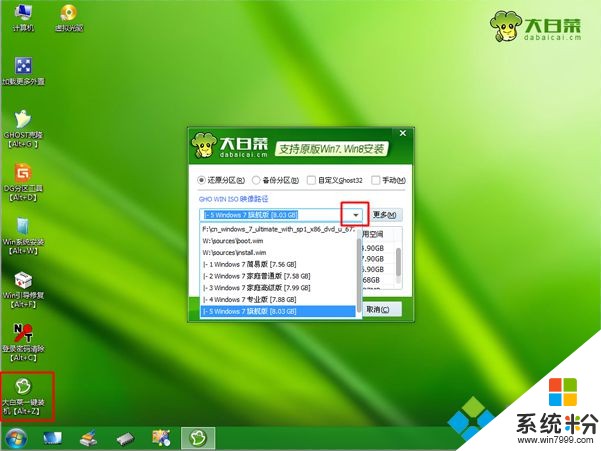Launch DG分区工具 [Alt+D] desktop shortcut
Screen dimensions: 601x451
[x=23, y=182]
